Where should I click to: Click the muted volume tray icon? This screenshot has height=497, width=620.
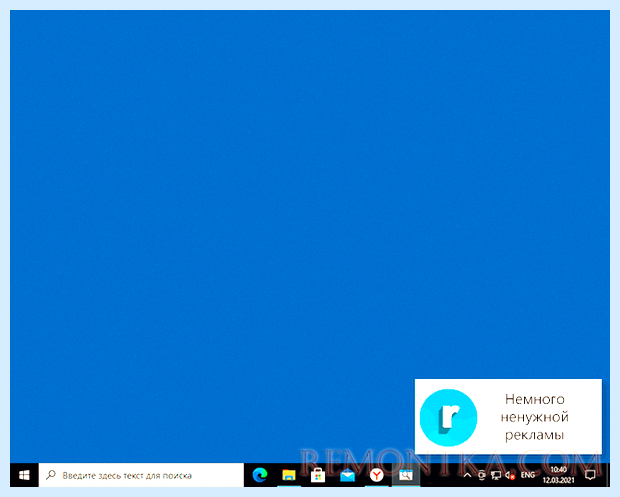pyautogui.click(x=510, y=475)
